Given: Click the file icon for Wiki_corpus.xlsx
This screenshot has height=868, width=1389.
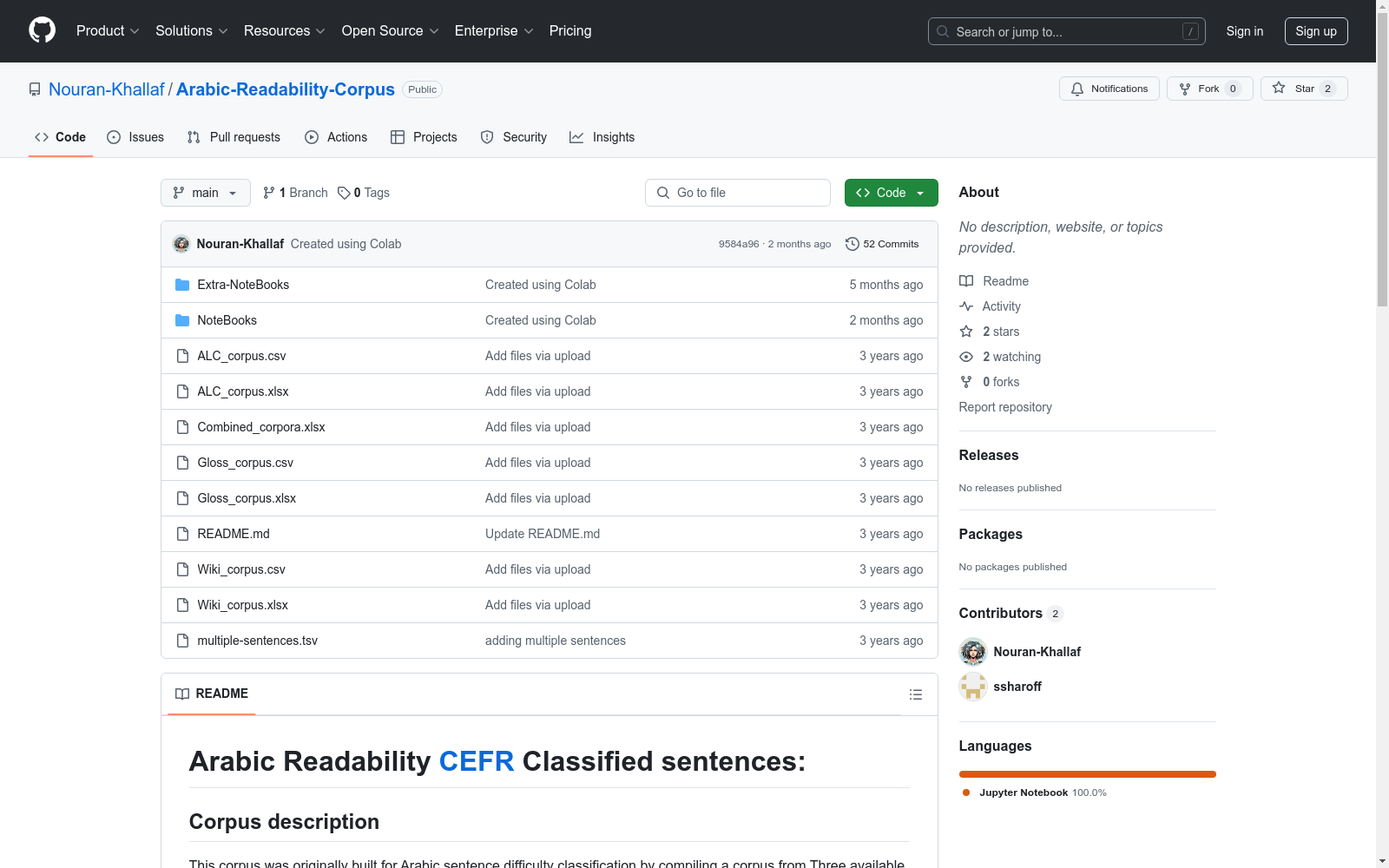Looking at the screenshot, I should point(182,605).
